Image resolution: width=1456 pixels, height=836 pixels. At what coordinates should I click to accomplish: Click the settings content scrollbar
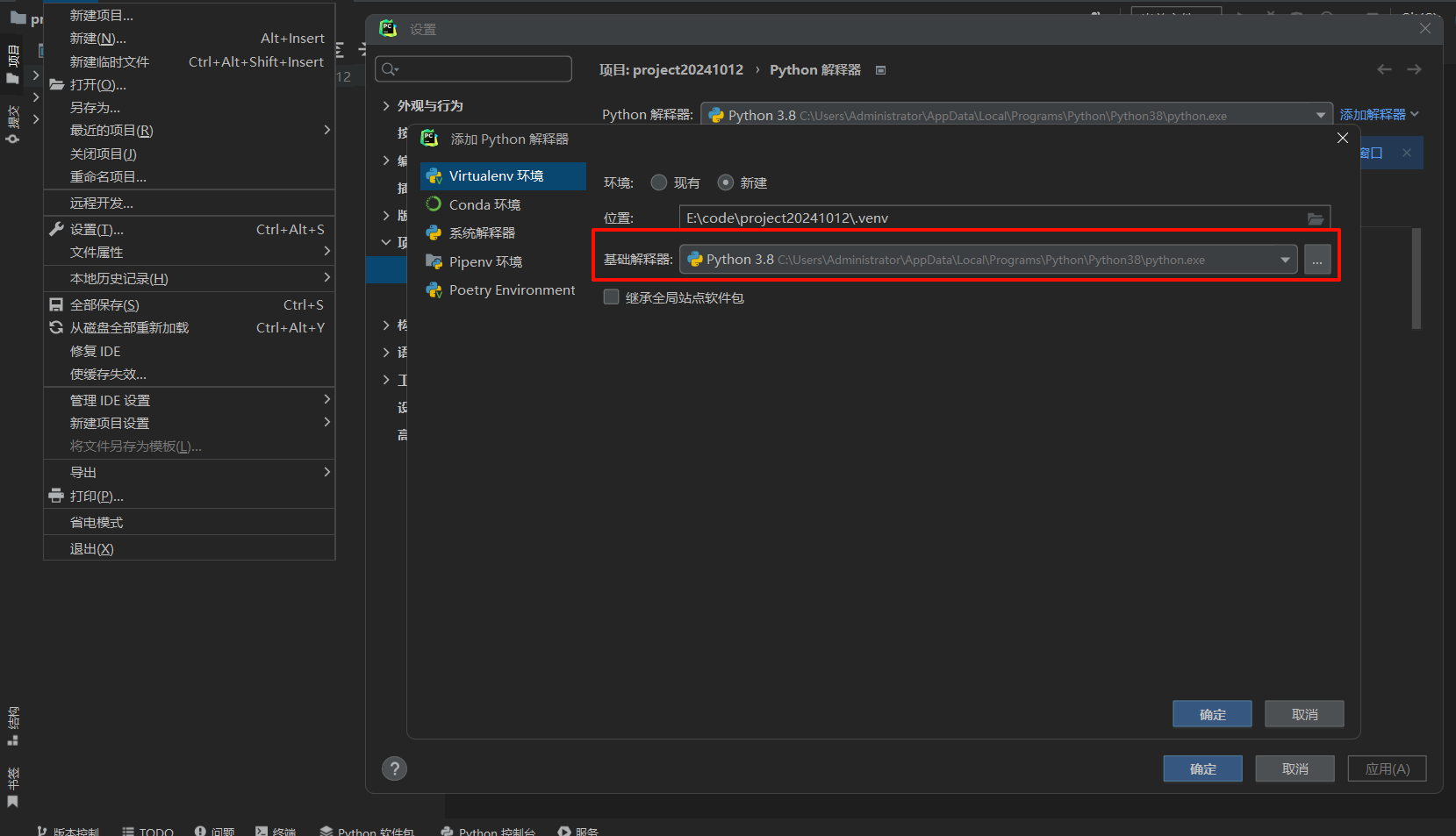tap(1416, 278)
